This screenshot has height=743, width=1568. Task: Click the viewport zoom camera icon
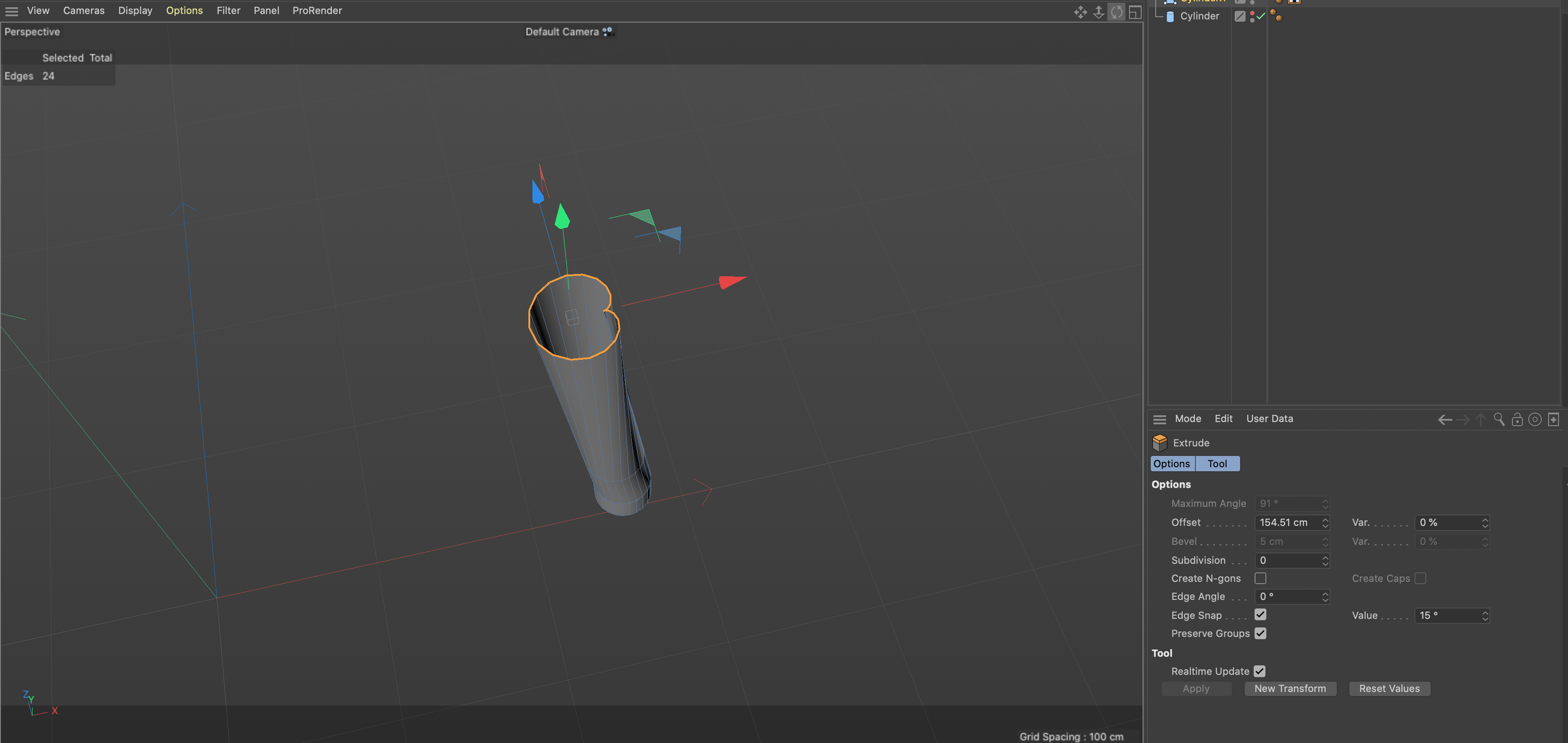click(x=1098, y=12)
